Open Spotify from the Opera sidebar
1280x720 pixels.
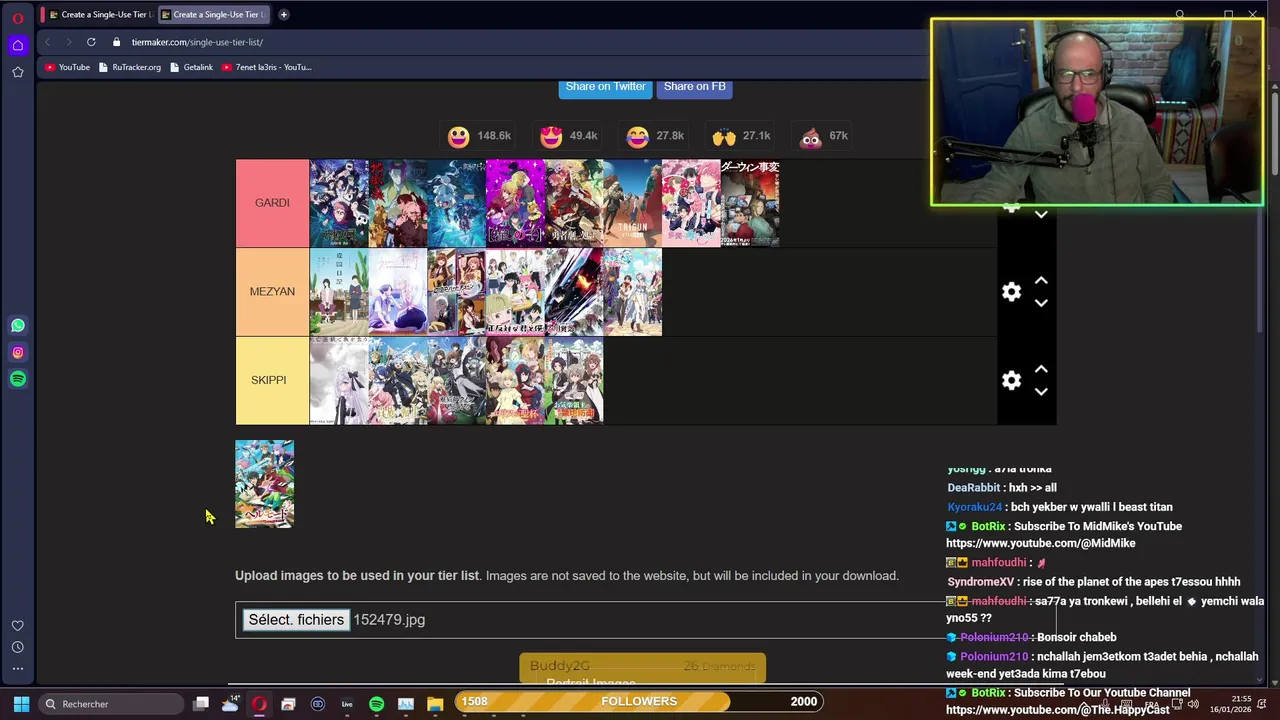[x=18, y=379]
